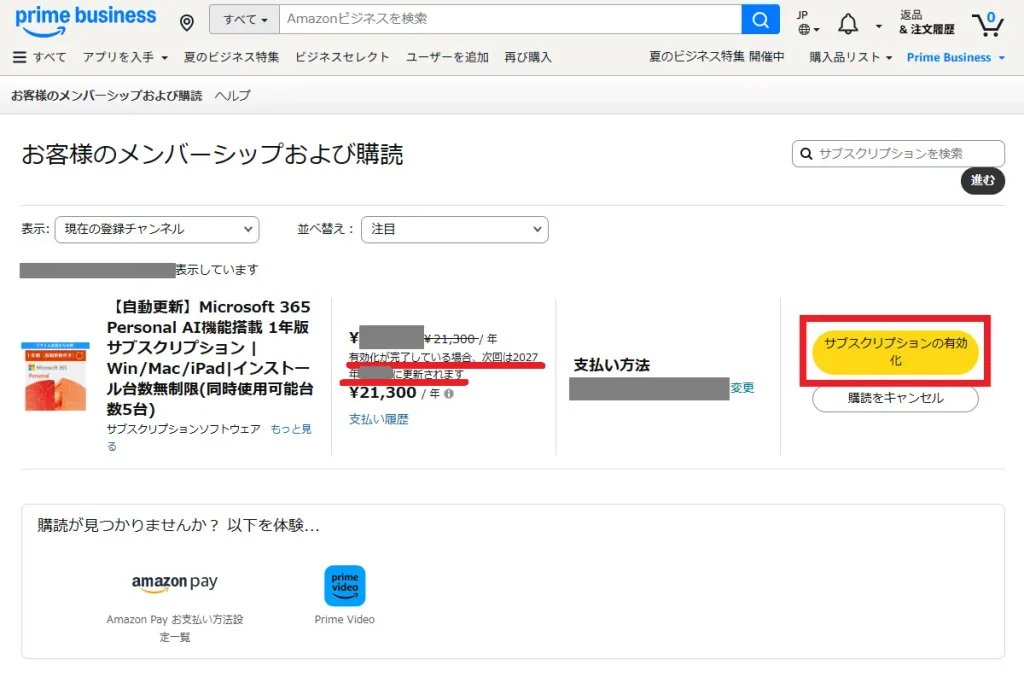Click the prime business logo
This screenshot has width=1024, height=683.
point(86,20)
